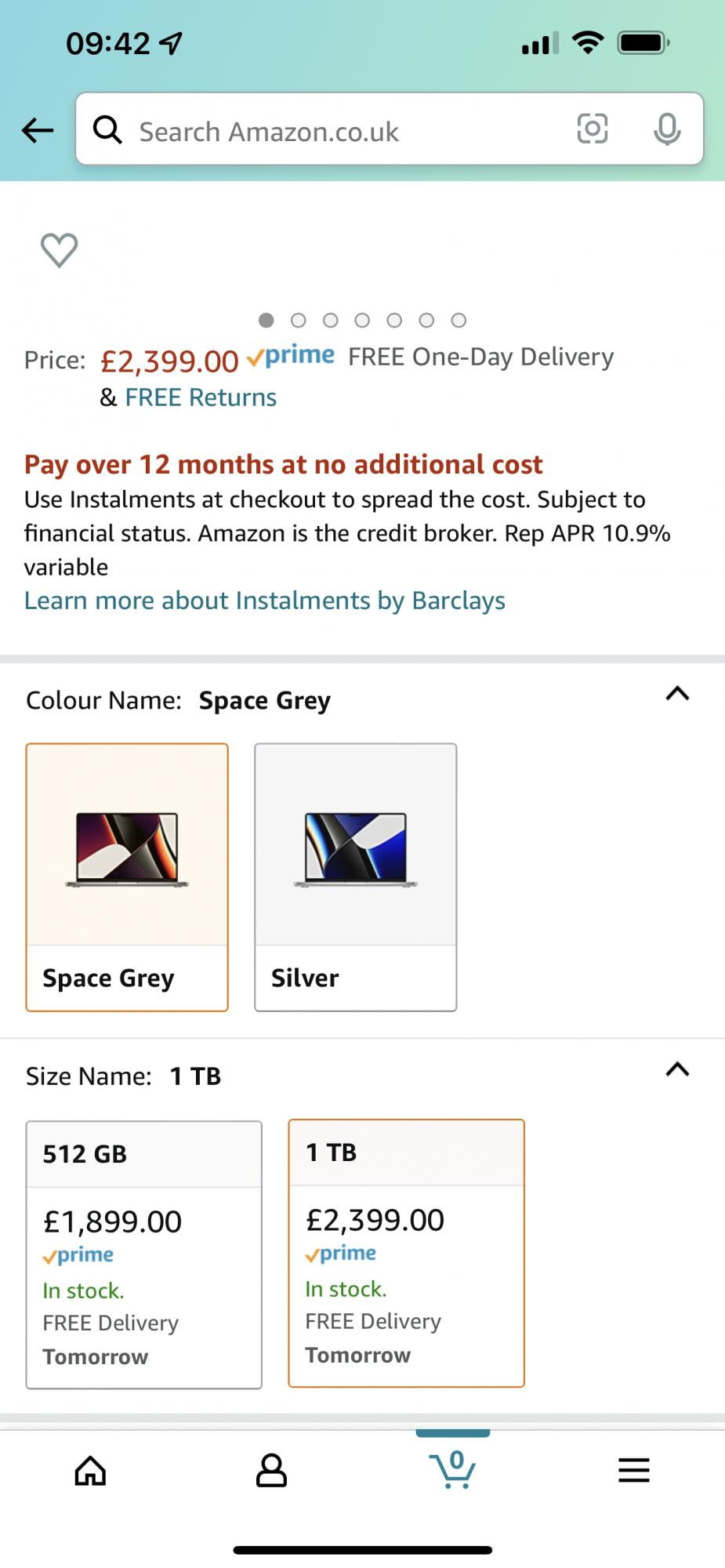Tap the camera scan search icon

pyautogui.click(x=593, y=129)
